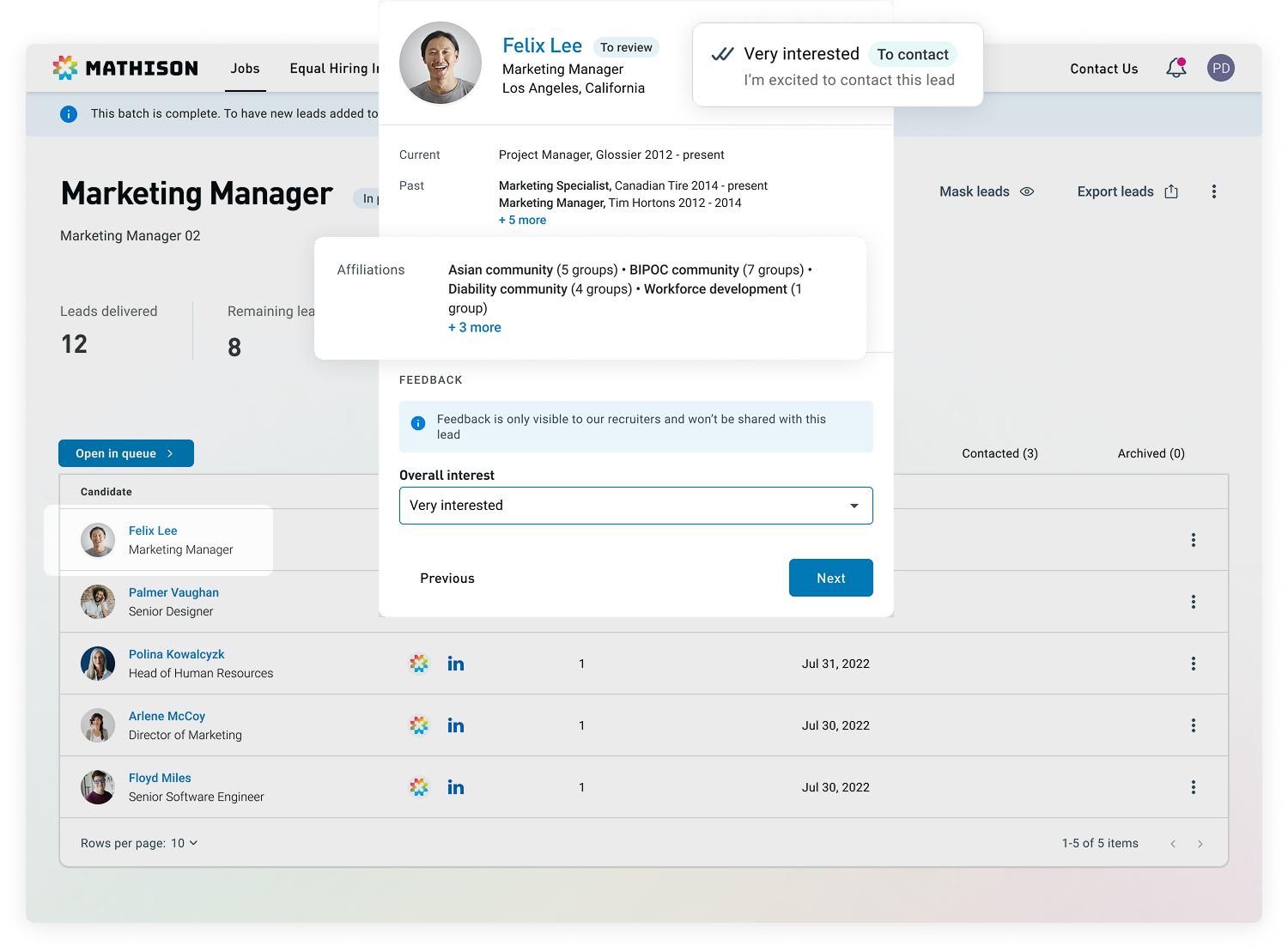
Task: Open LinkedIn profile for Floyd Miles
Action: (x=455, y=787)
